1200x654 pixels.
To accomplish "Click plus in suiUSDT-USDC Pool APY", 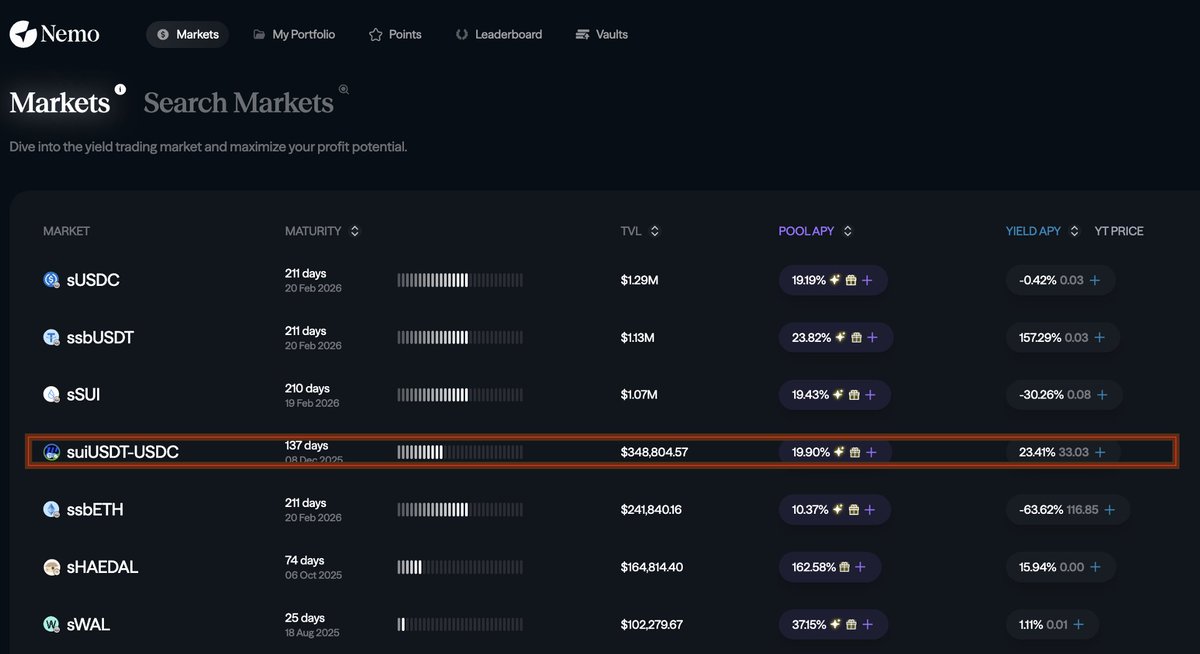I will (x=871, y=453).
